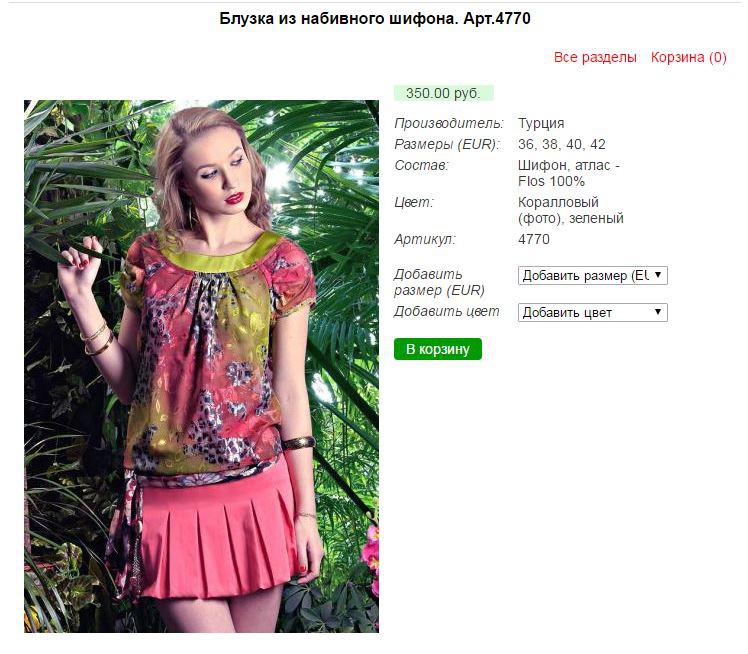
Task: Click the Шифон, атлас composition text
Action: pos(568,173)
